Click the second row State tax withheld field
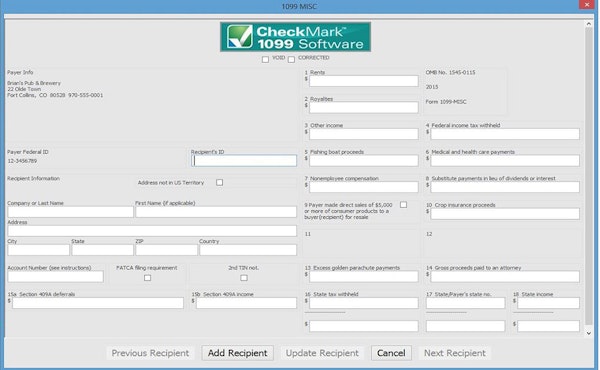Viewport: 600px width, 370px height. (364, 326)
